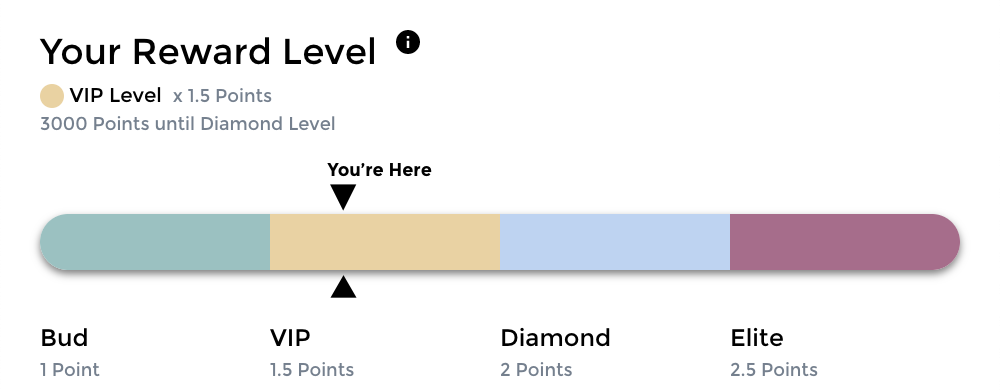Viewport: 1000px width, 390px height.
Task: Click the 1.5 Points text under VIP
Action: pos(312,370)
